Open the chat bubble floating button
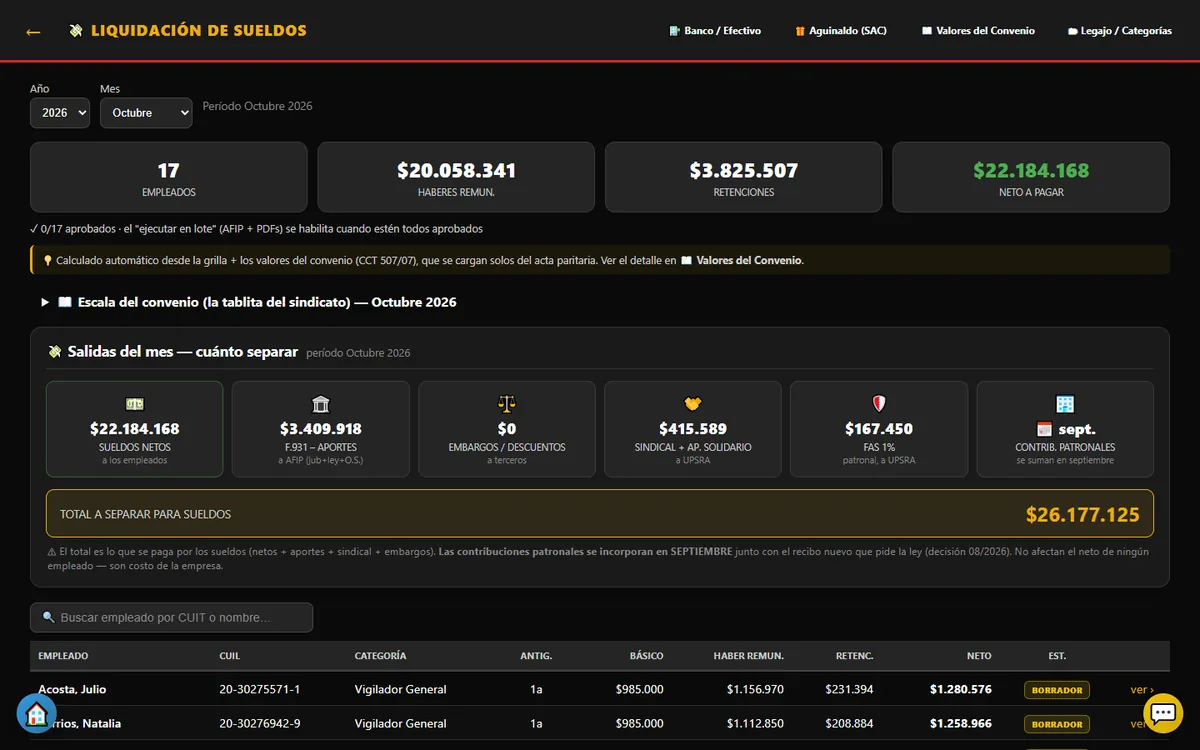 point(1162,713)
